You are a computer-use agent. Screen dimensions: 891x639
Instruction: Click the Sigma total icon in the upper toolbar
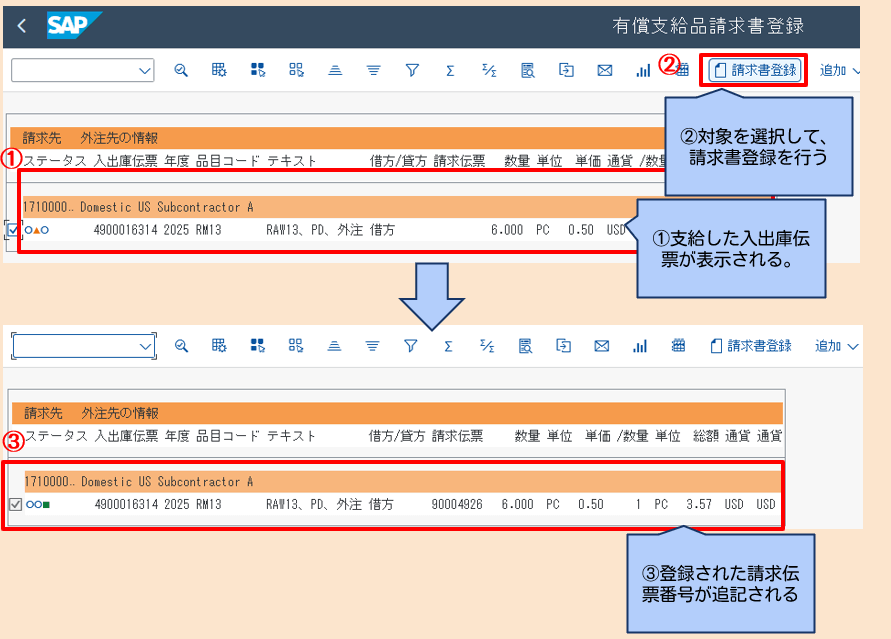point(450,70)
